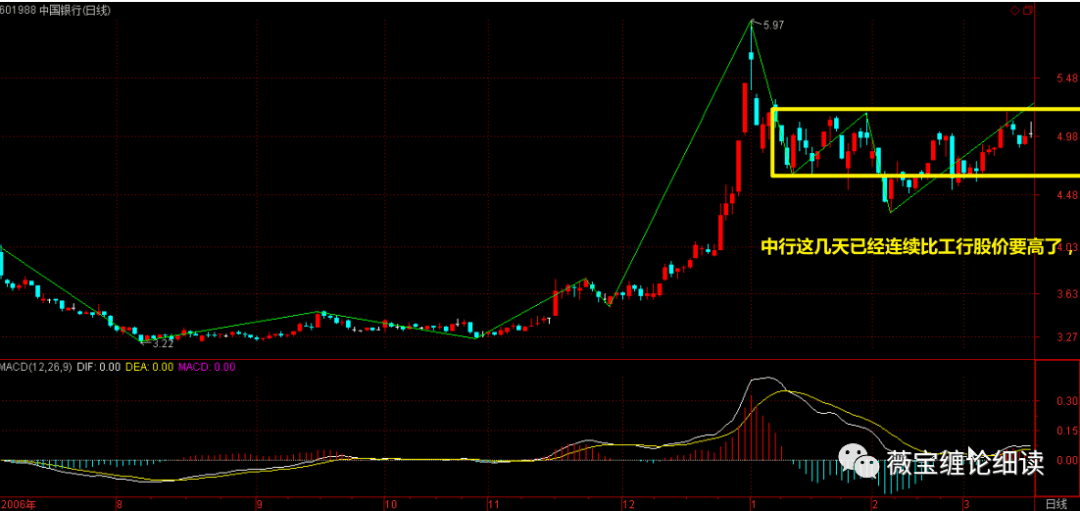Click the 5.97 peak price label
1080x511 pixels.
(x=773, y=25)
